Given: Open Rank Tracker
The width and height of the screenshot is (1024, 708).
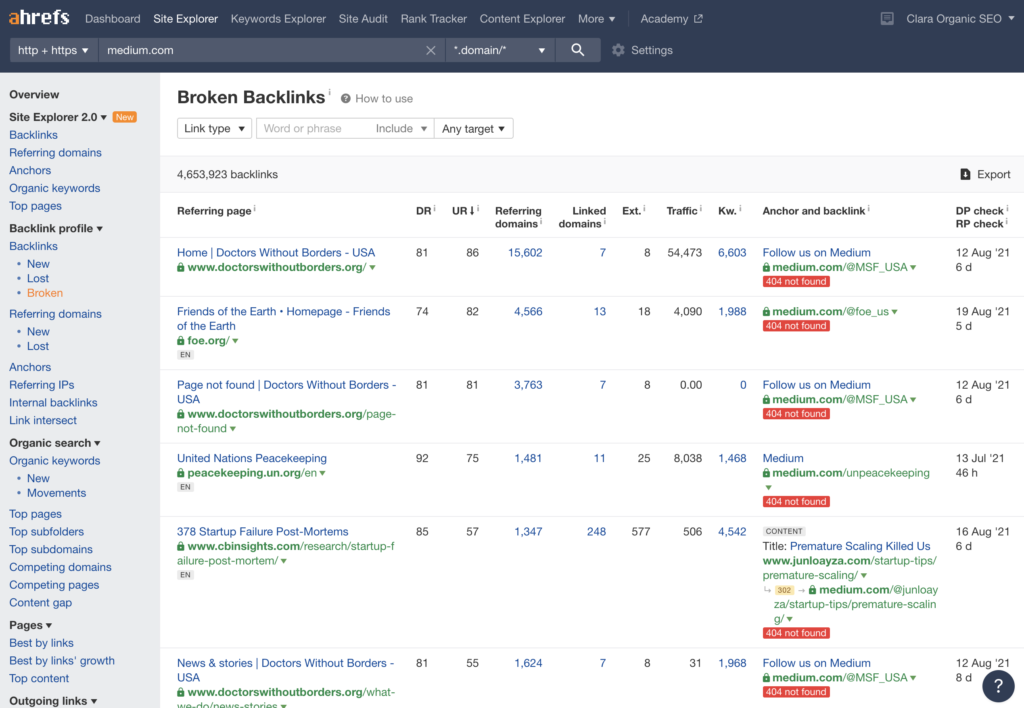Looking at the screenshot, I should (434, 19).
